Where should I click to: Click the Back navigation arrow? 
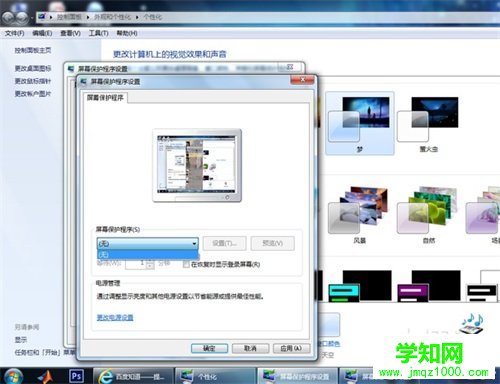click(x=9, y=17)
